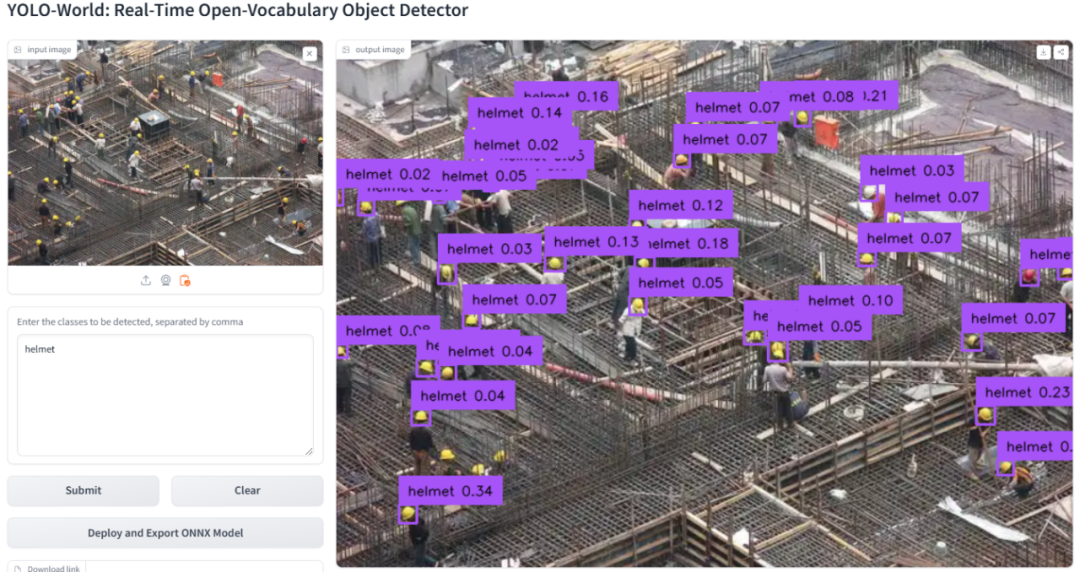Screen dimensions: 1080x572
Task: Select the 'helmet 0.34' detection label
Action: point(450,491)
